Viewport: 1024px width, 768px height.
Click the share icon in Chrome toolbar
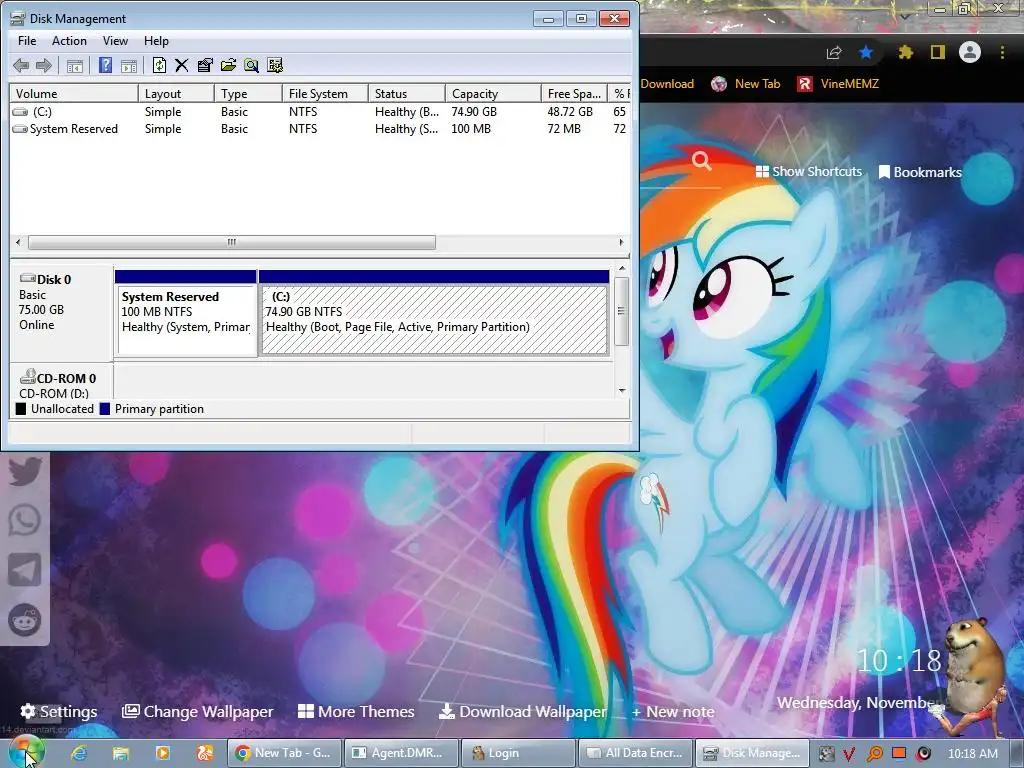(834, 53)
